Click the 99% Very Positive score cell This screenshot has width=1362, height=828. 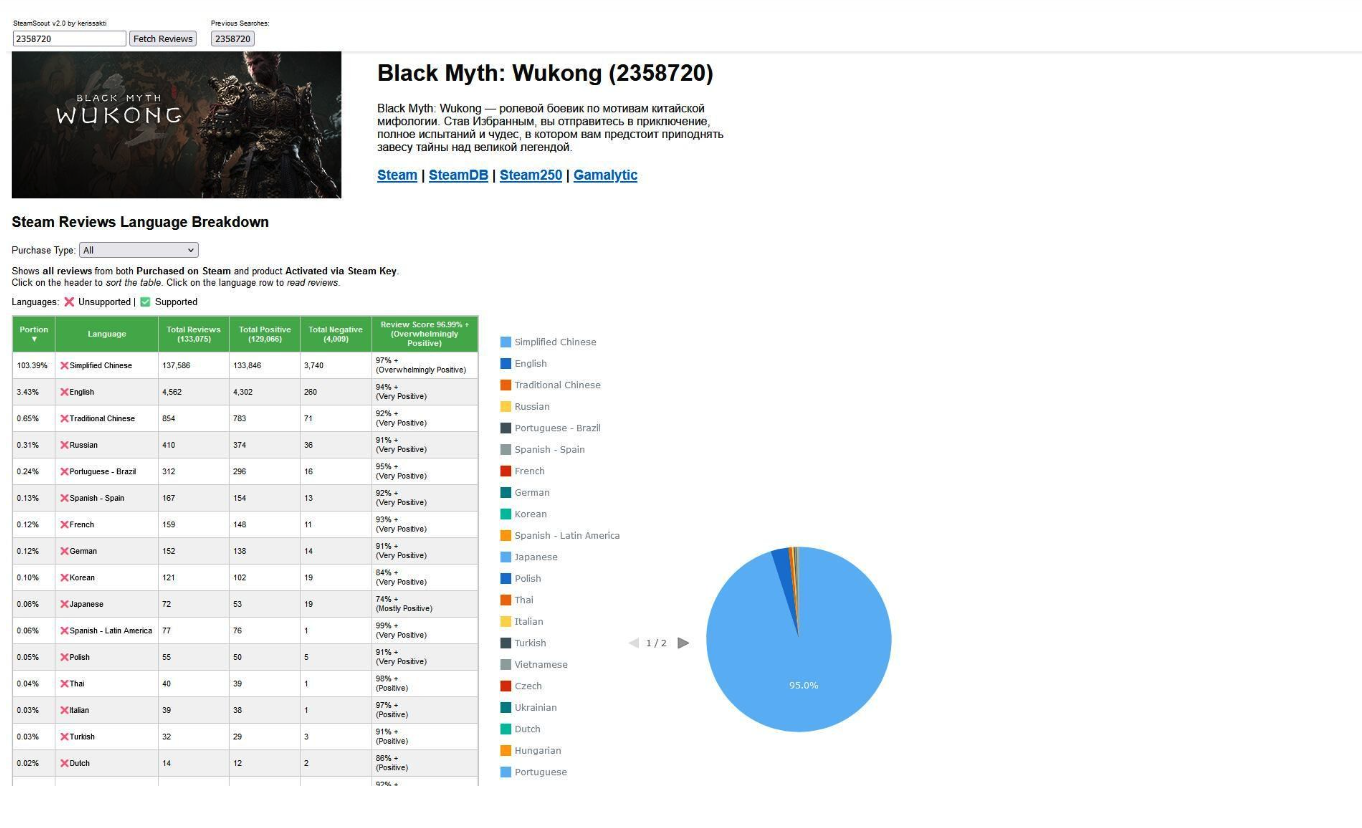(425, 631)
